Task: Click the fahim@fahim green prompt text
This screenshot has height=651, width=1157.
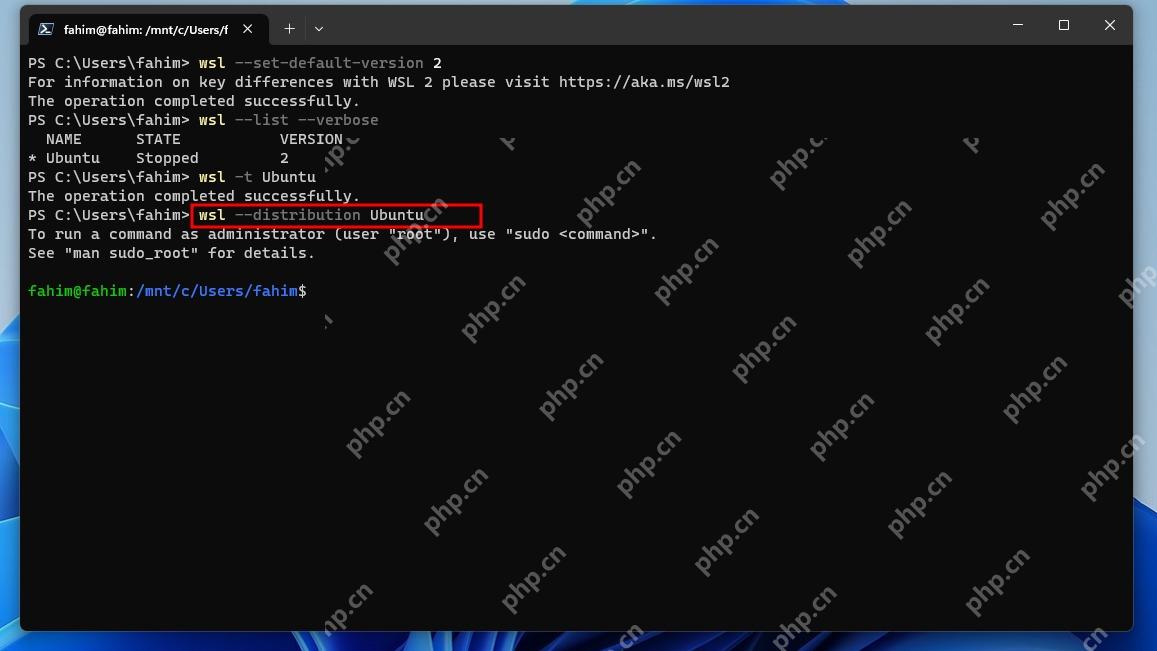Action: pyautogui.click(x=77, y=291)
